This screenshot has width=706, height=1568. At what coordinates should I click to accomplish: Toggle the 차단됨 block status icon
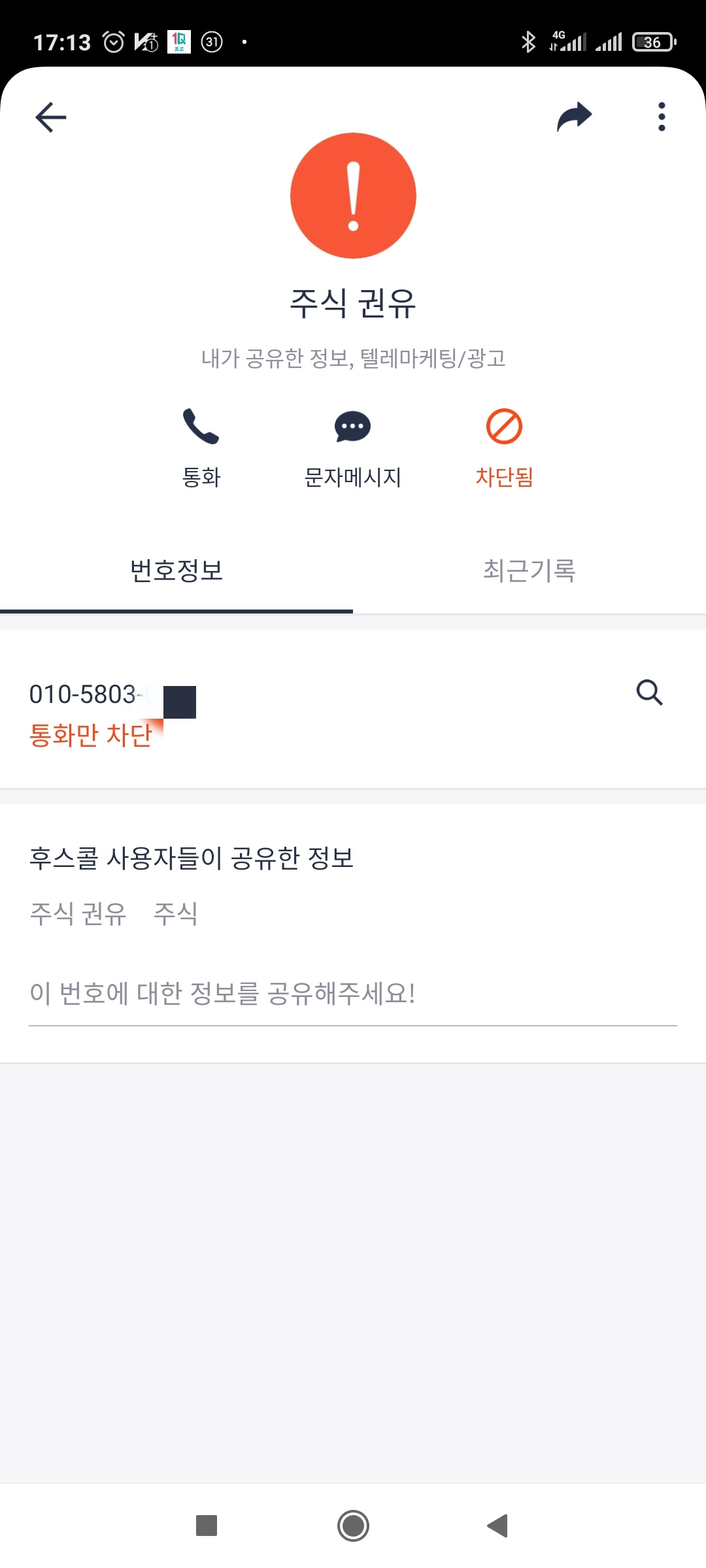504,427
